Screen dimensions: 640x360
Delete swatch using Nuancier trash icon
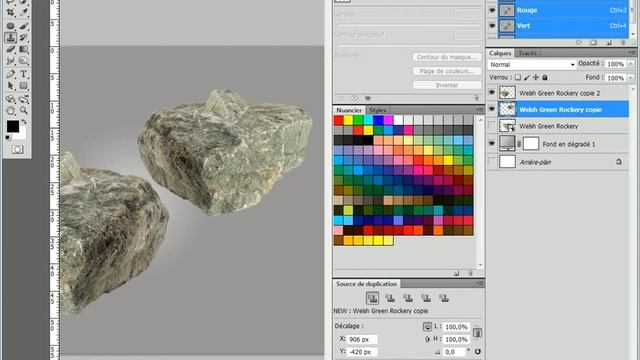(x=470, y=273)
